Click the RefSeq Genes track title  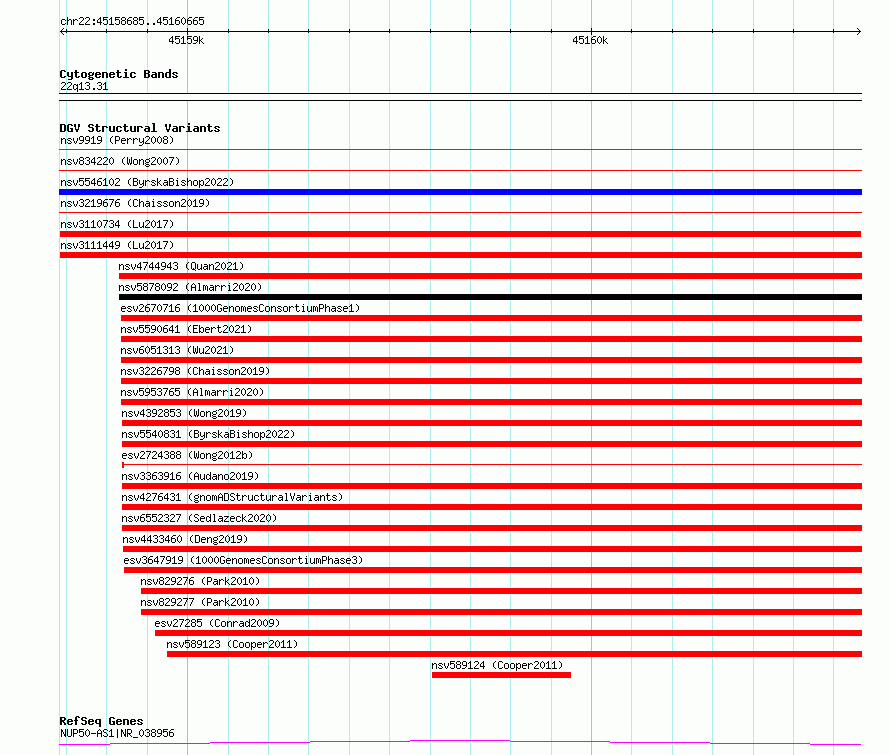(102, 721)
